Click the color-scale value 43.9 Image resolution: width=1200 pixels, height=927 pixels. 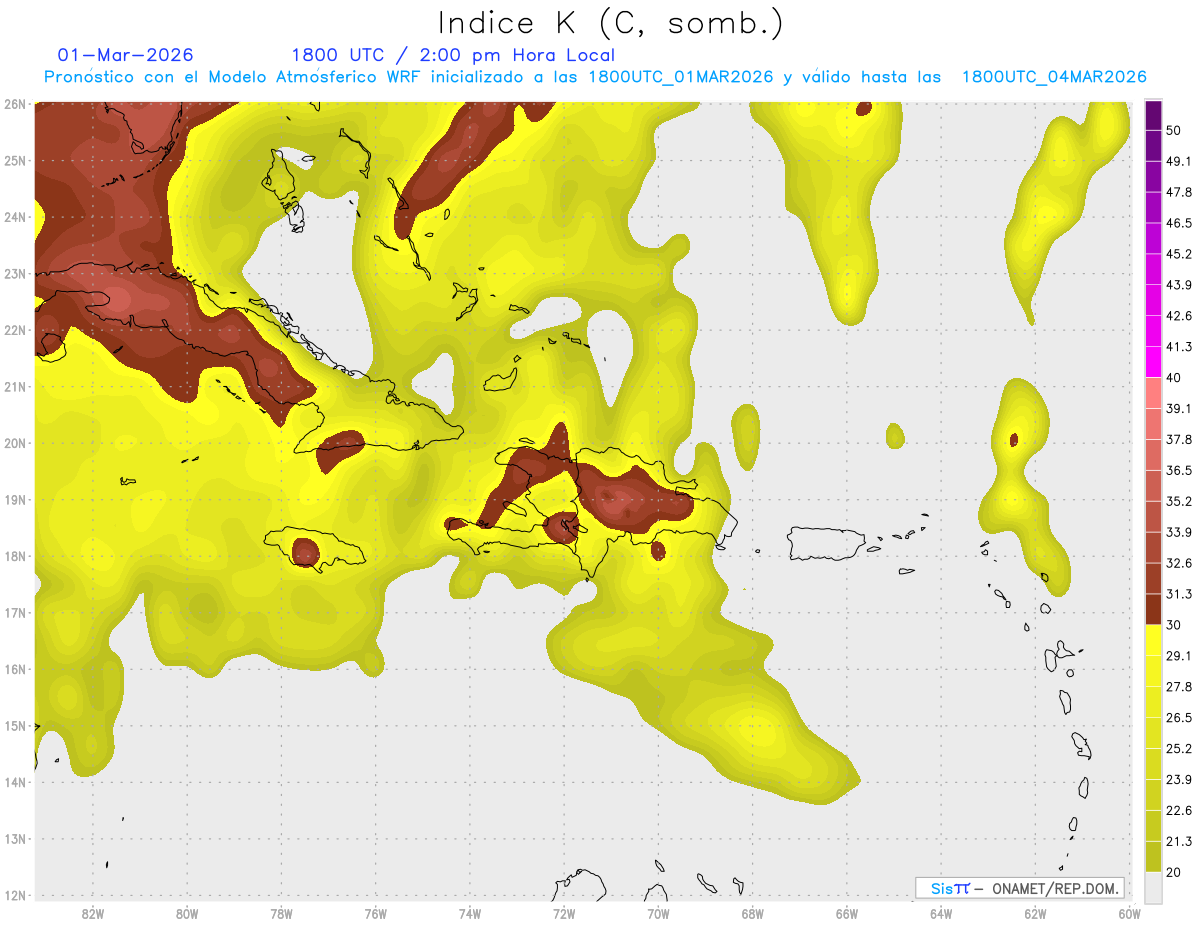tap(1178, 285)
